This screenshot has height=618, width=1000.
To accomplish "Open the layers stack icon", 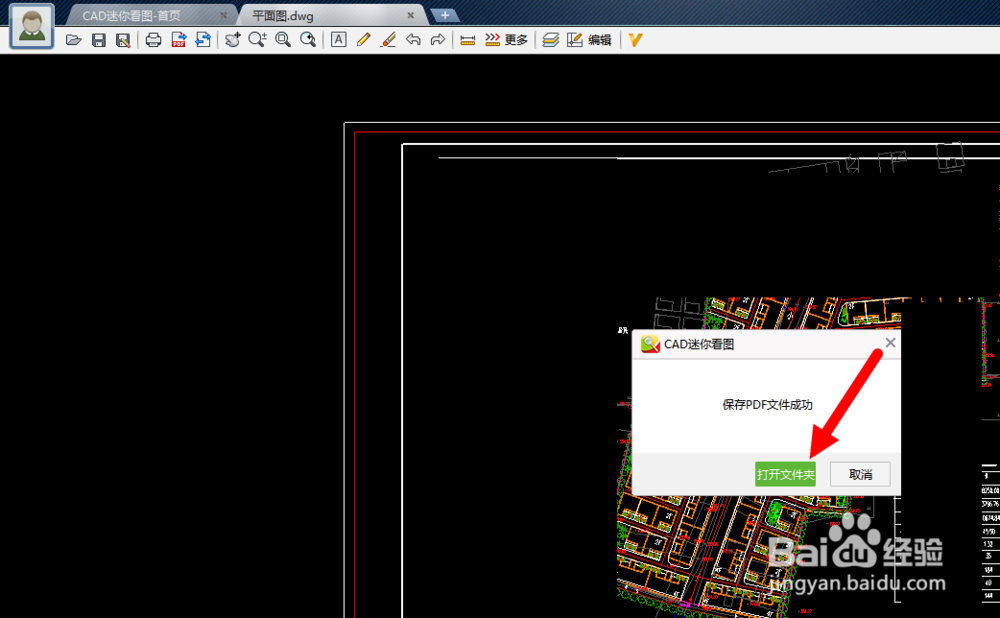I will point(550,40).
